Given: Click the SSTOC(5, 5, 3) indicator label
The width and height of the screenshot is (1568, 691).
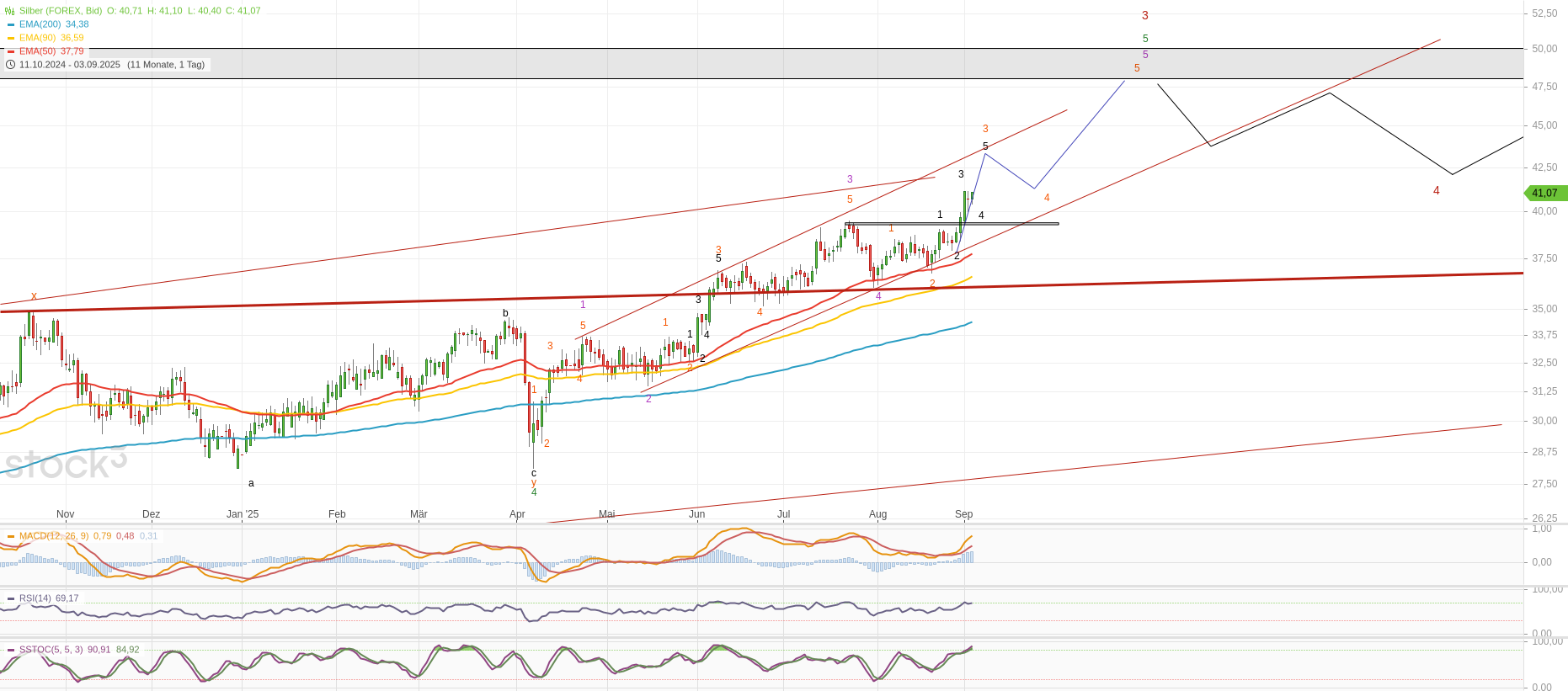Looking at the screenshot, I should 51,650.
